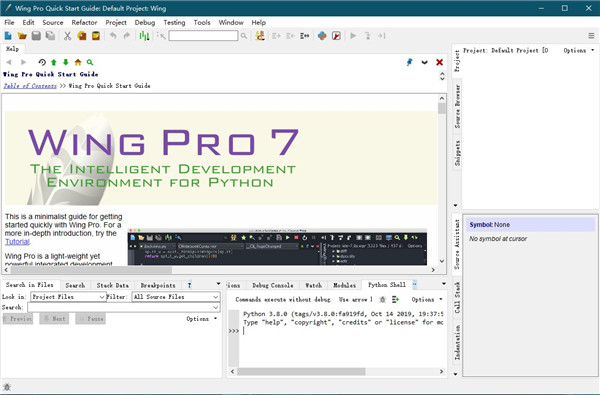This screenshot has width=600, height=395.
Task: Click the black toggle-comment block icon
Action: [305, 36]
